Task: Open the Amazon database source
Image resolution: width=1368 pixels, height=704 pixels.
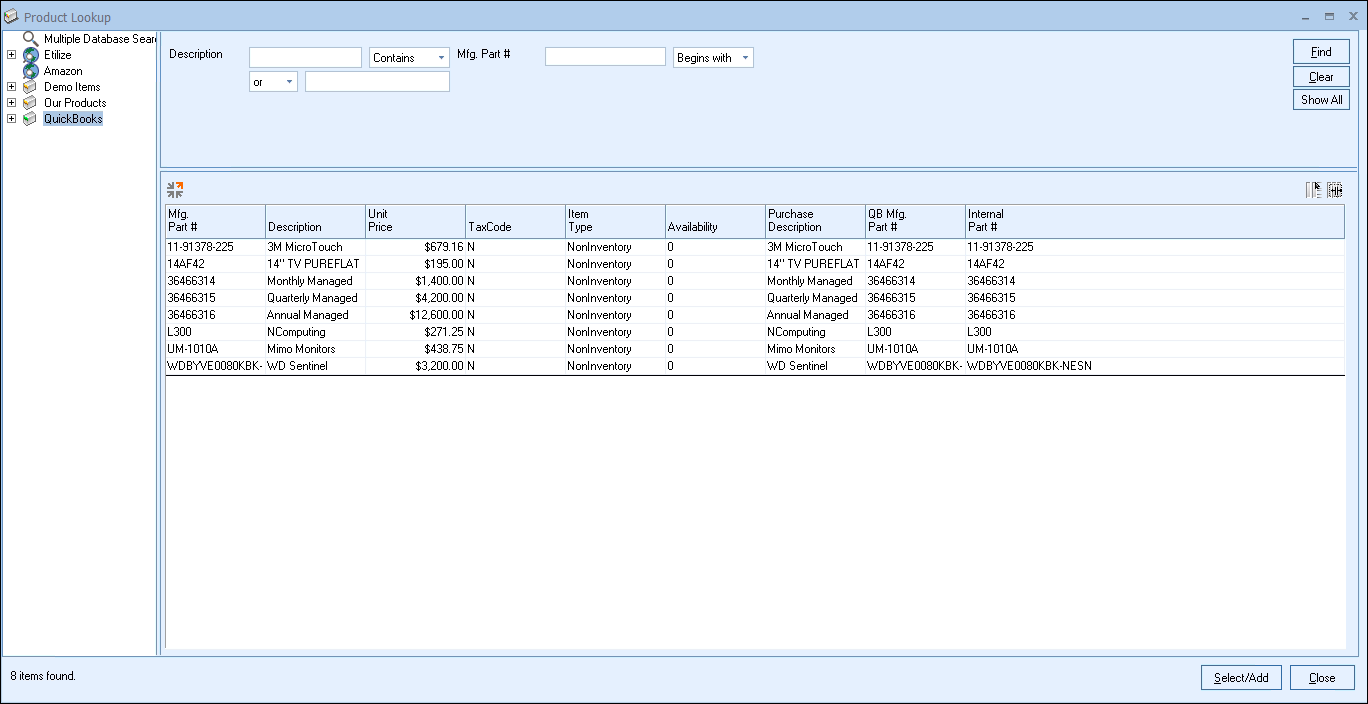Action: point(62,71)
